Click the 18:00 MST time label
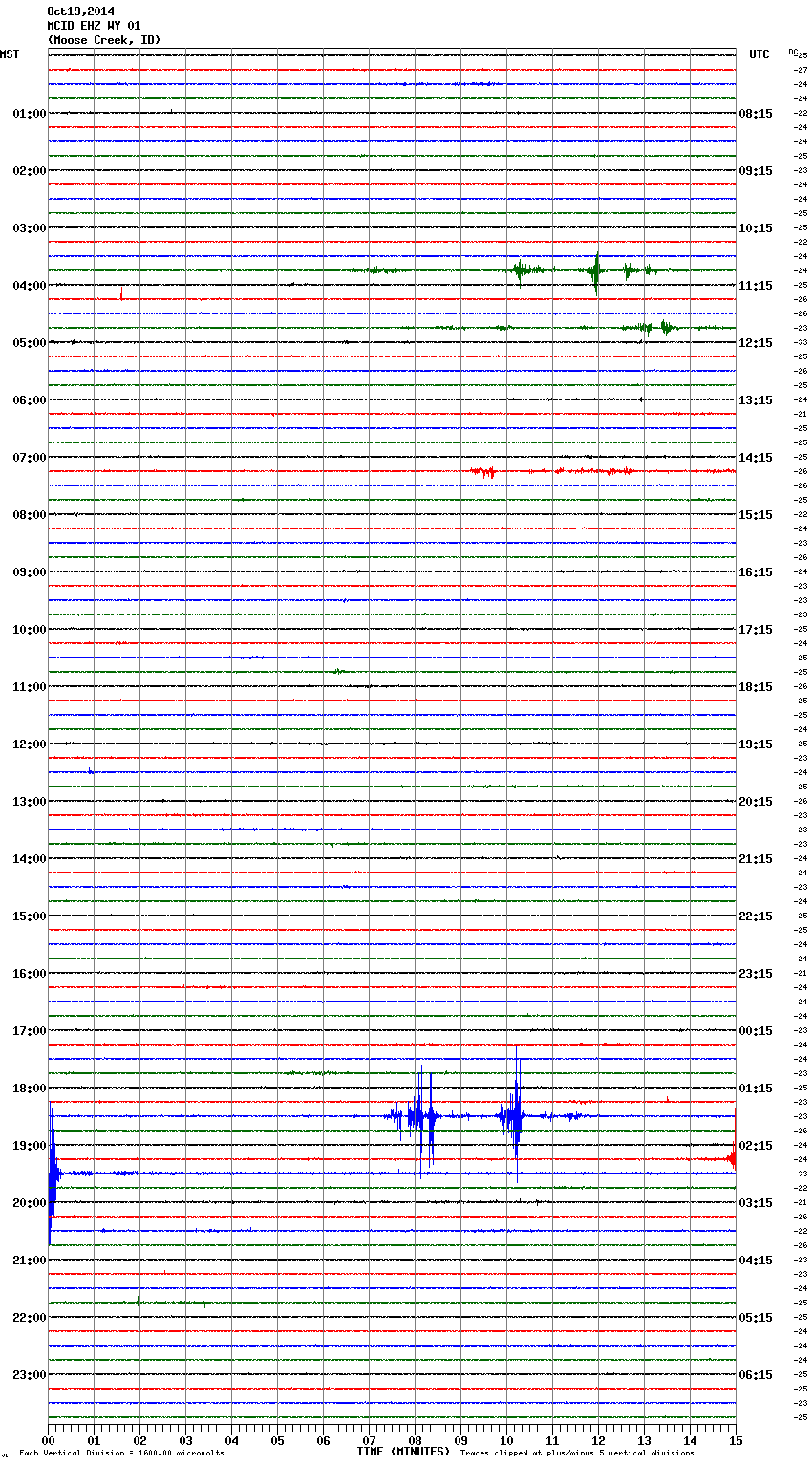 point(29,1089)
